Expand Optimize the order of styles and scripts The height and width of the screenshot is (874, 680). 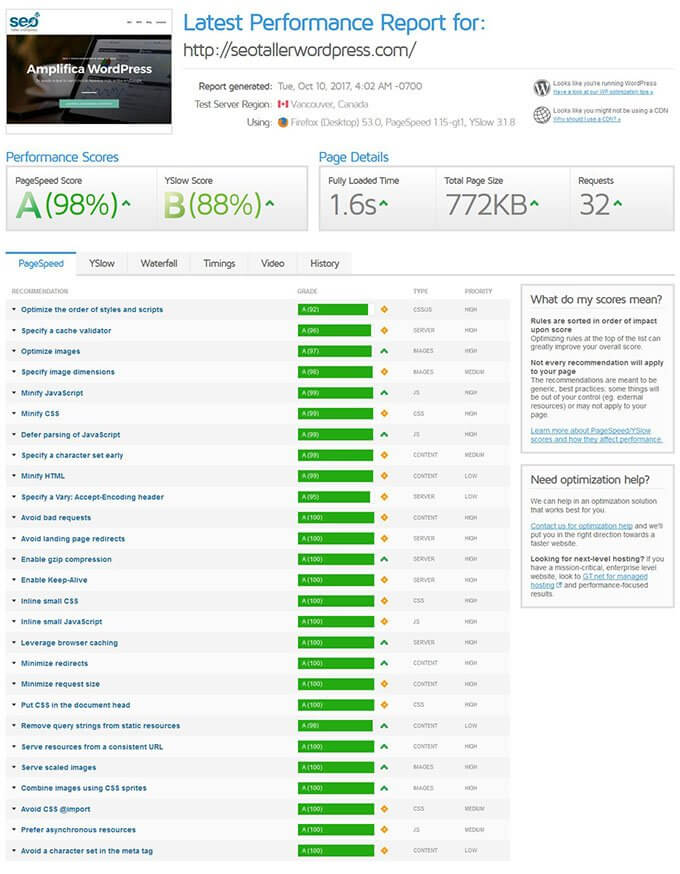click(x=14, y=309)
